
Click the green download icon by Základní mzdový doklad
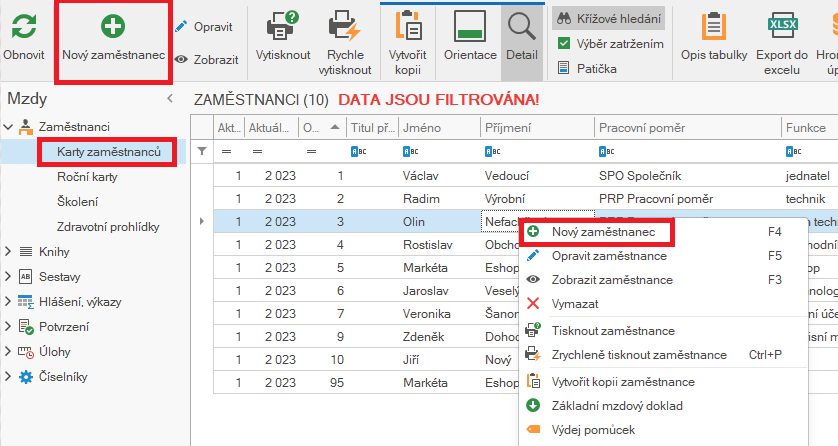(533, 405)
